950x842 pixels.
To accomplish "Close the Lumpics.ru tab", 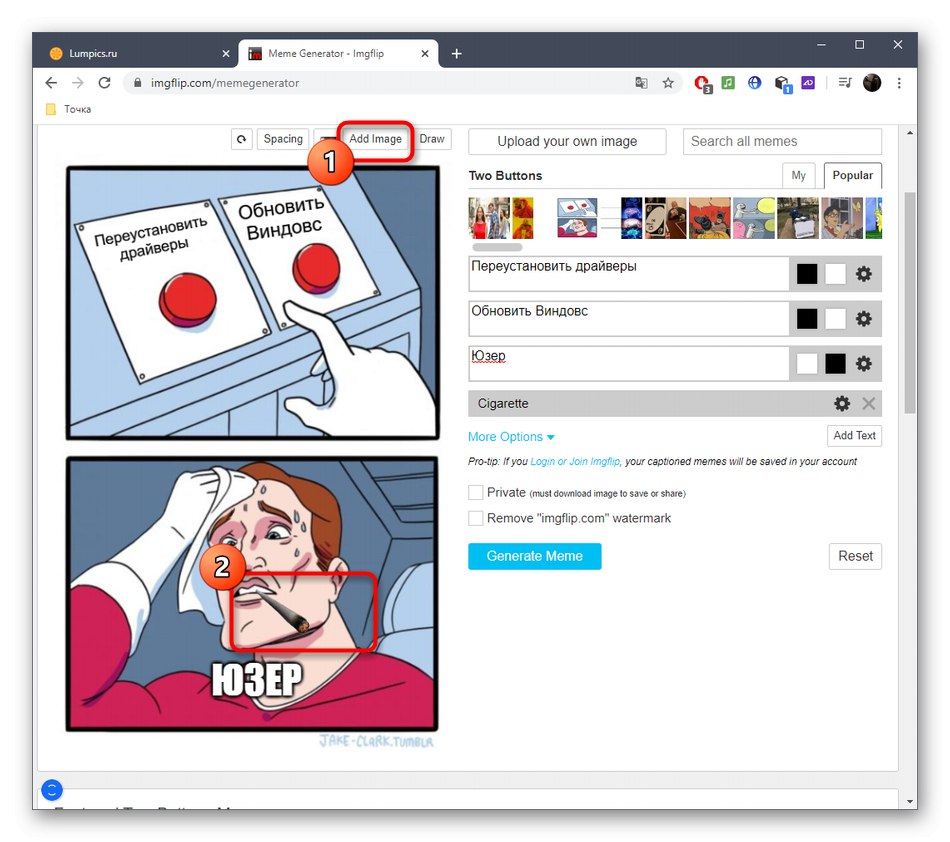I will pos(226,54).
